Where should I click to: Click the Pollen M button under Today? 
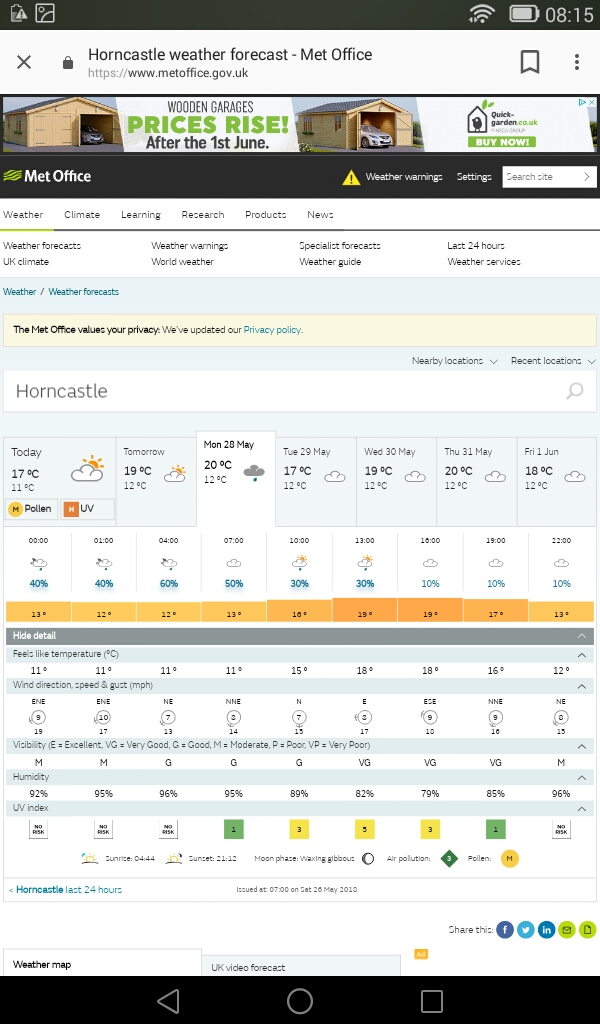click(x=31, y=509)
